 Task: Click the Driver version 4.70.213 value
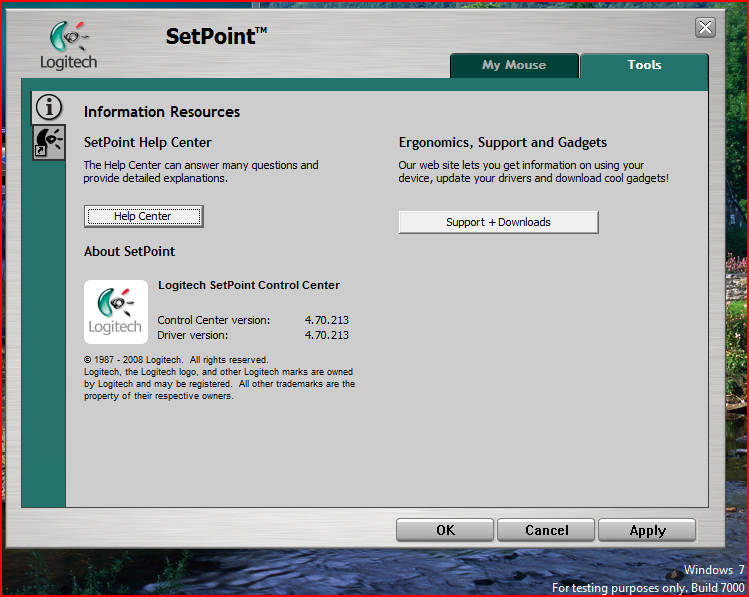click(x=327, y=335)
